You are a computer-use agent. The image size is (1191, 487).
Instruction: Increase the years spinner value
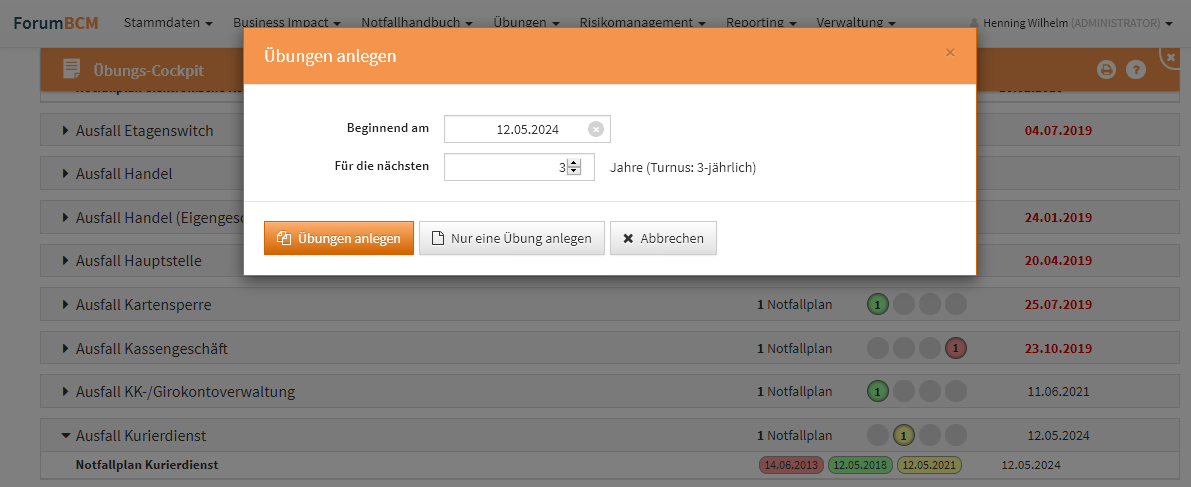click(574, 163)
